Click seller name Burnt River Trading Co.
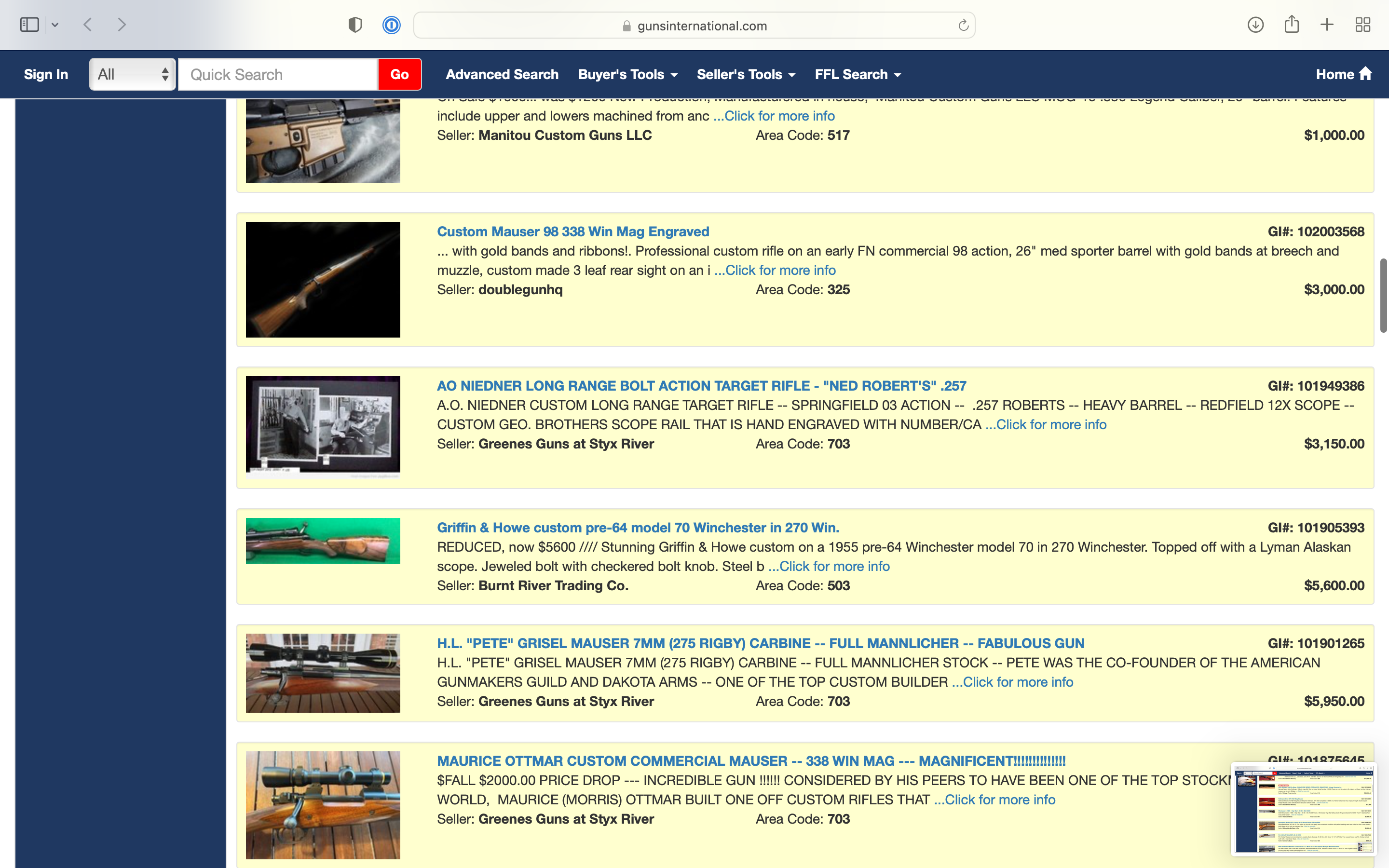 [553, 585]
